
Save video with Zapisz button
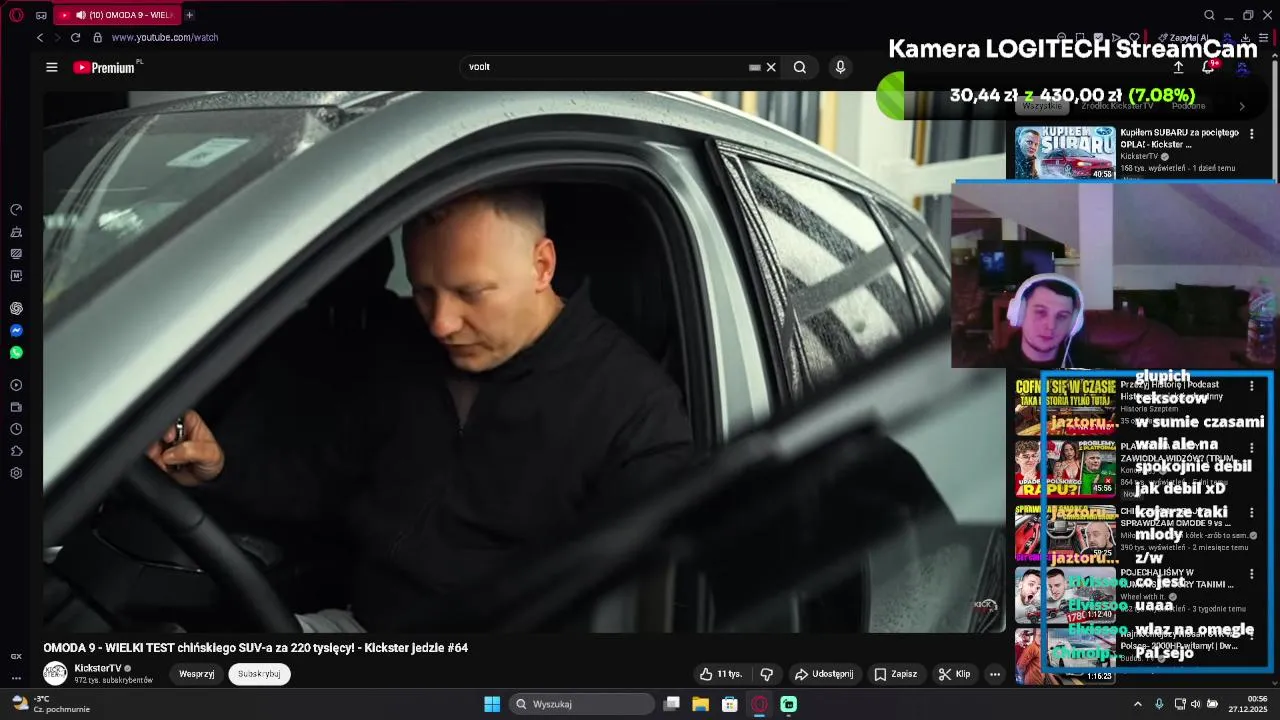coord(896,674)
